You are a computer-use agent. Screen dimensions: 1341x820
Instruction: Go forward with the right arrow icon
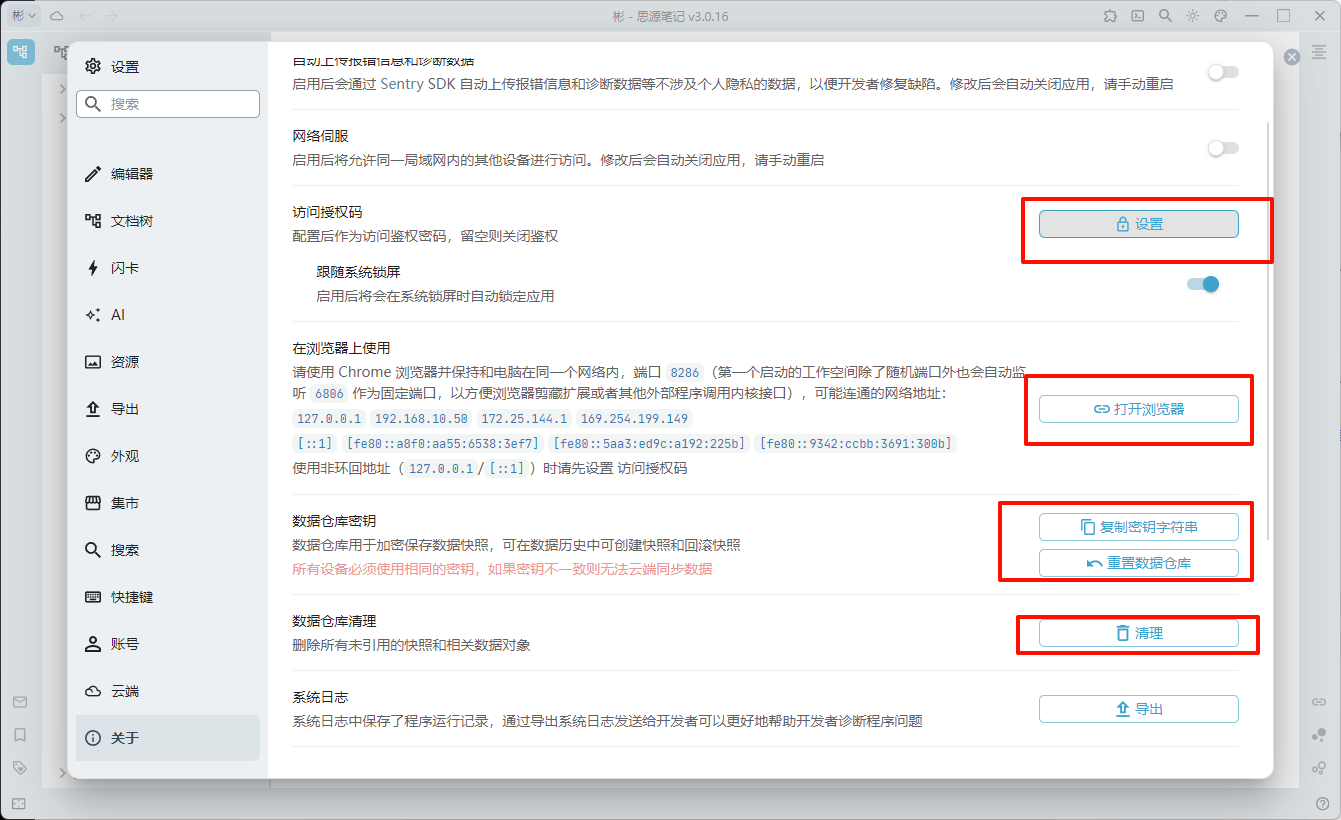tap(111, 16)
